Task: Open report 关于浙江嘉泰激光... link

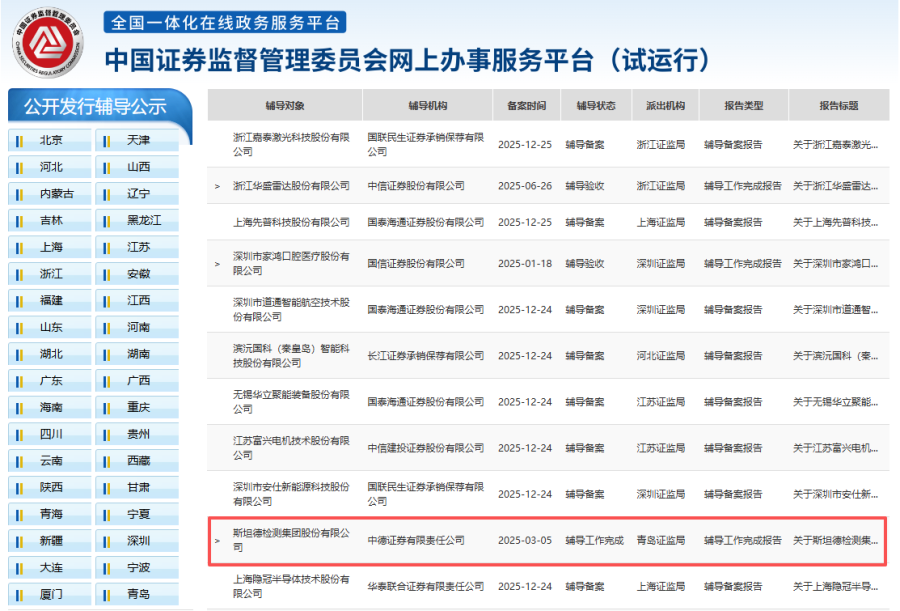Action: (834, 145)
